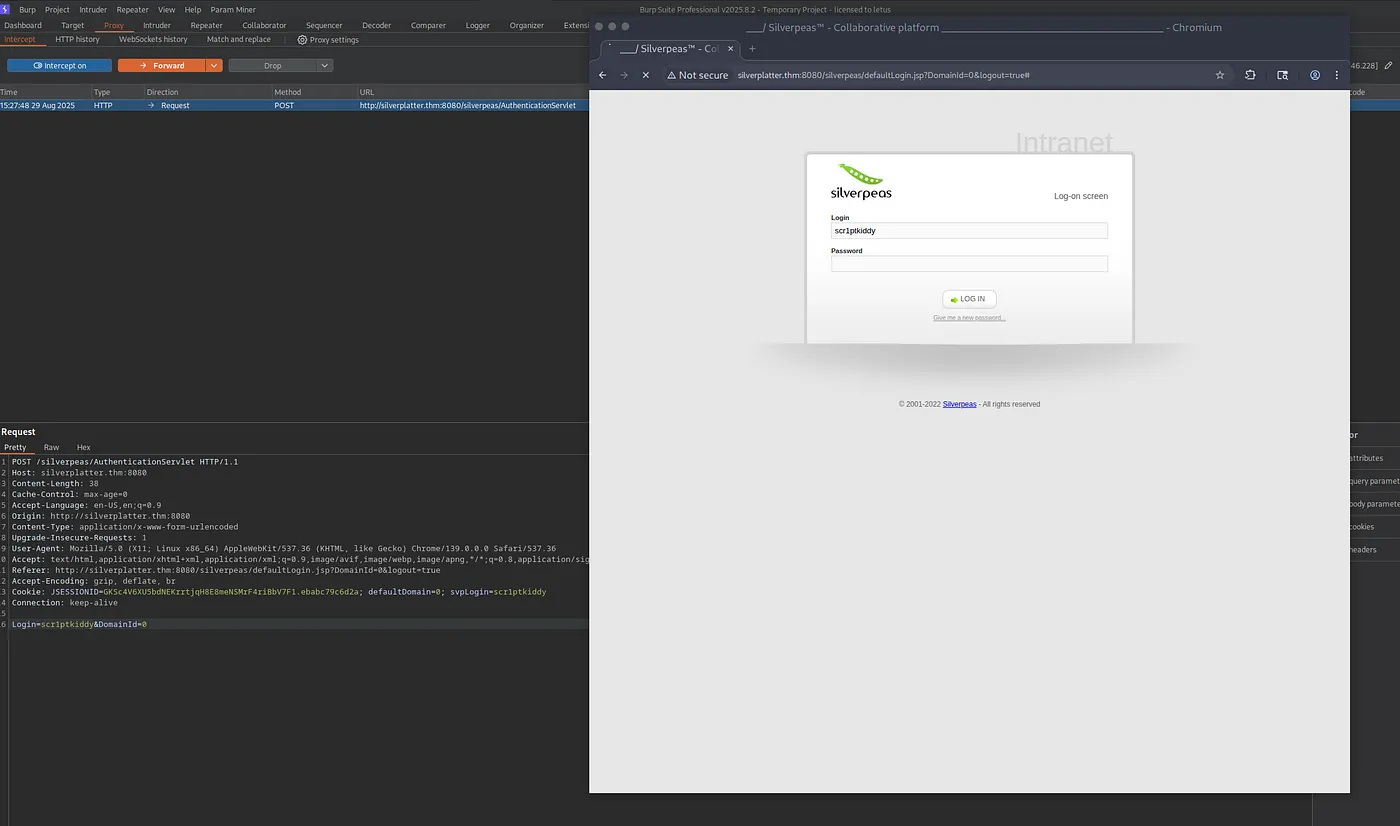Open the side panel search icon
This screenshot has height=826, width=1400.
coord(1283,75)
